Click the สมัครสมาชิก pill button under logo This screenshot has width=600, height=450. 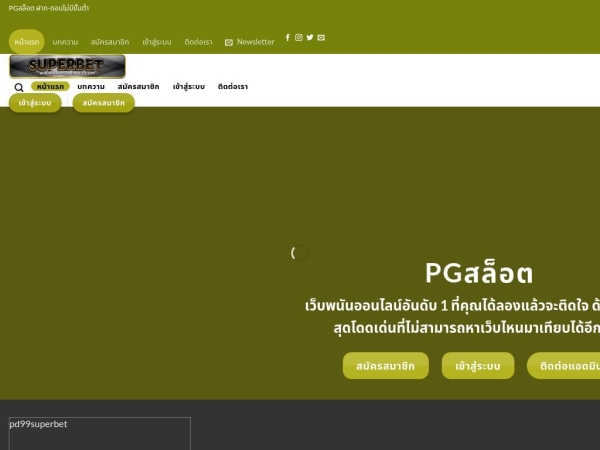coord(104,103)
